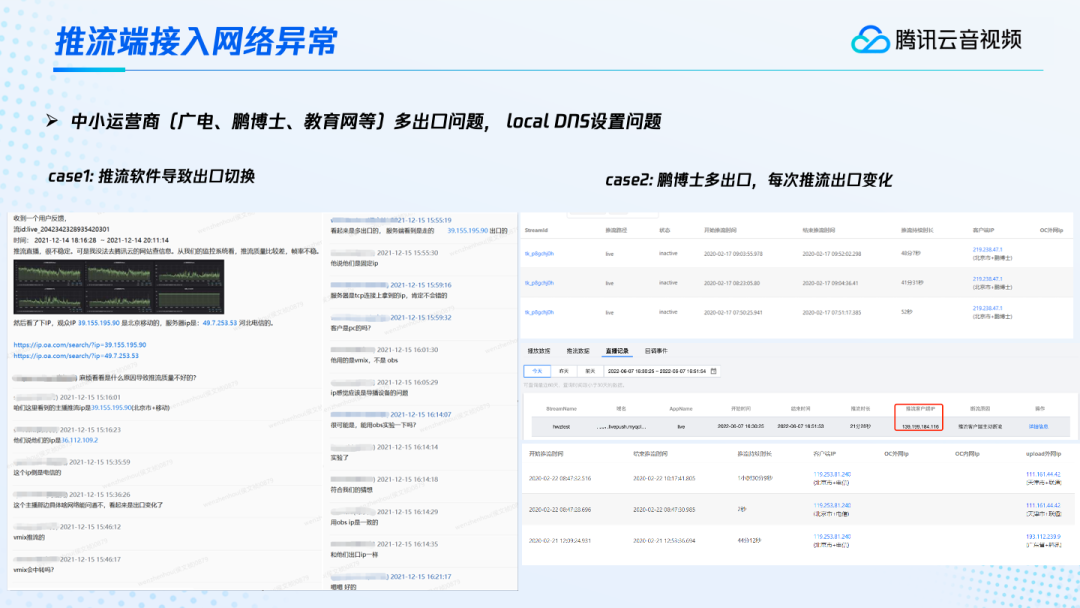The height and width of the screenshot is (608, 1080).
Task: Open 详细信息 link in the hwztest row
Action: click(1042, 426)
